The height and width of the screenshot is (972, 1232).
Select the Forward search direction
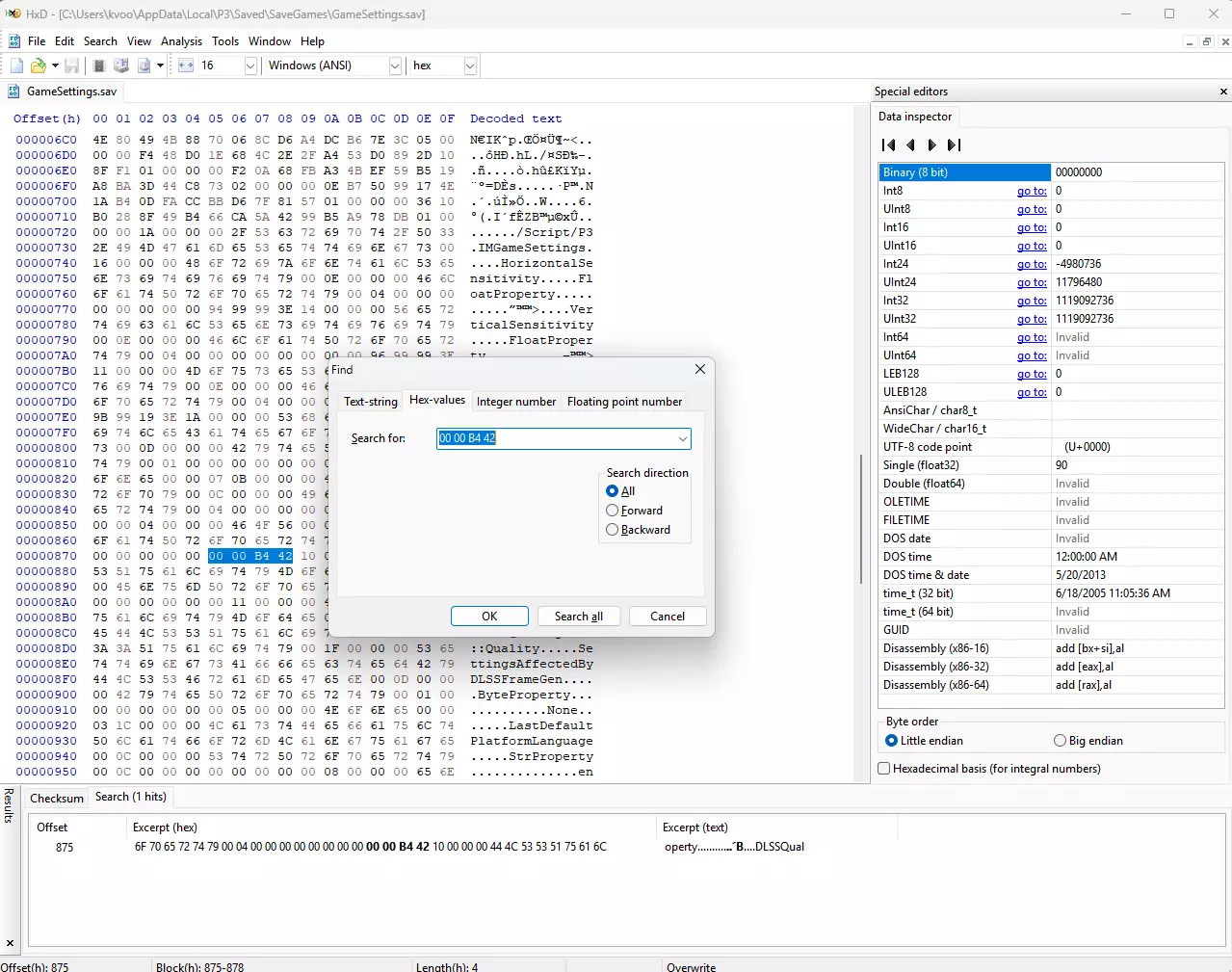(613, 511)
